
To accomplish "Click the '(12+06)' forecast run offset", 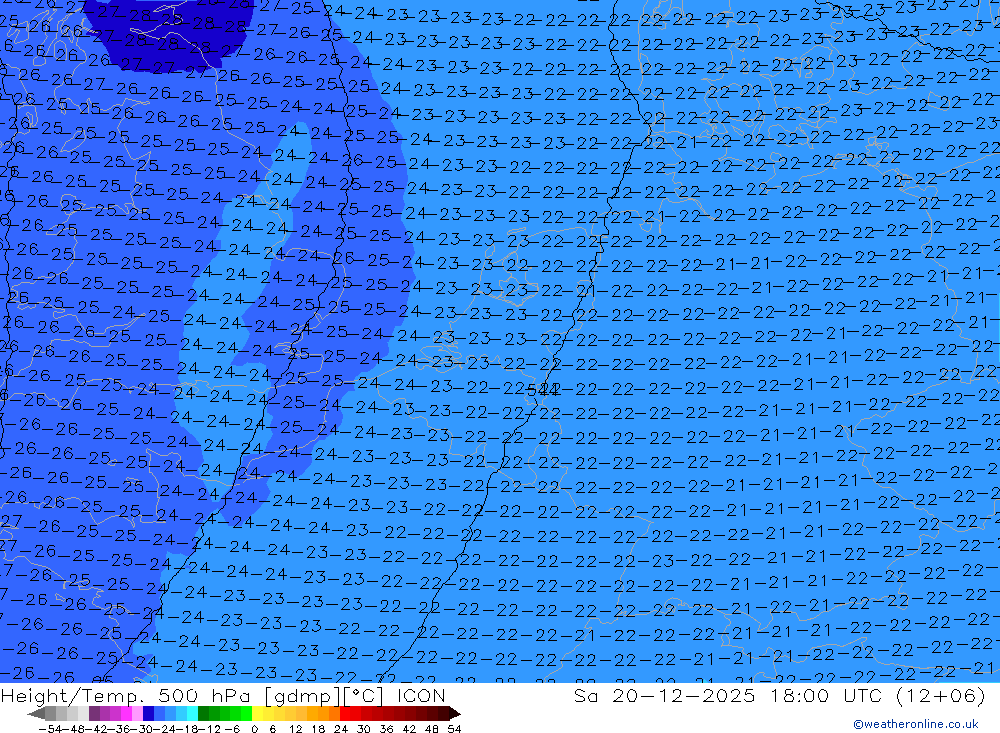I will pos(941,696).
